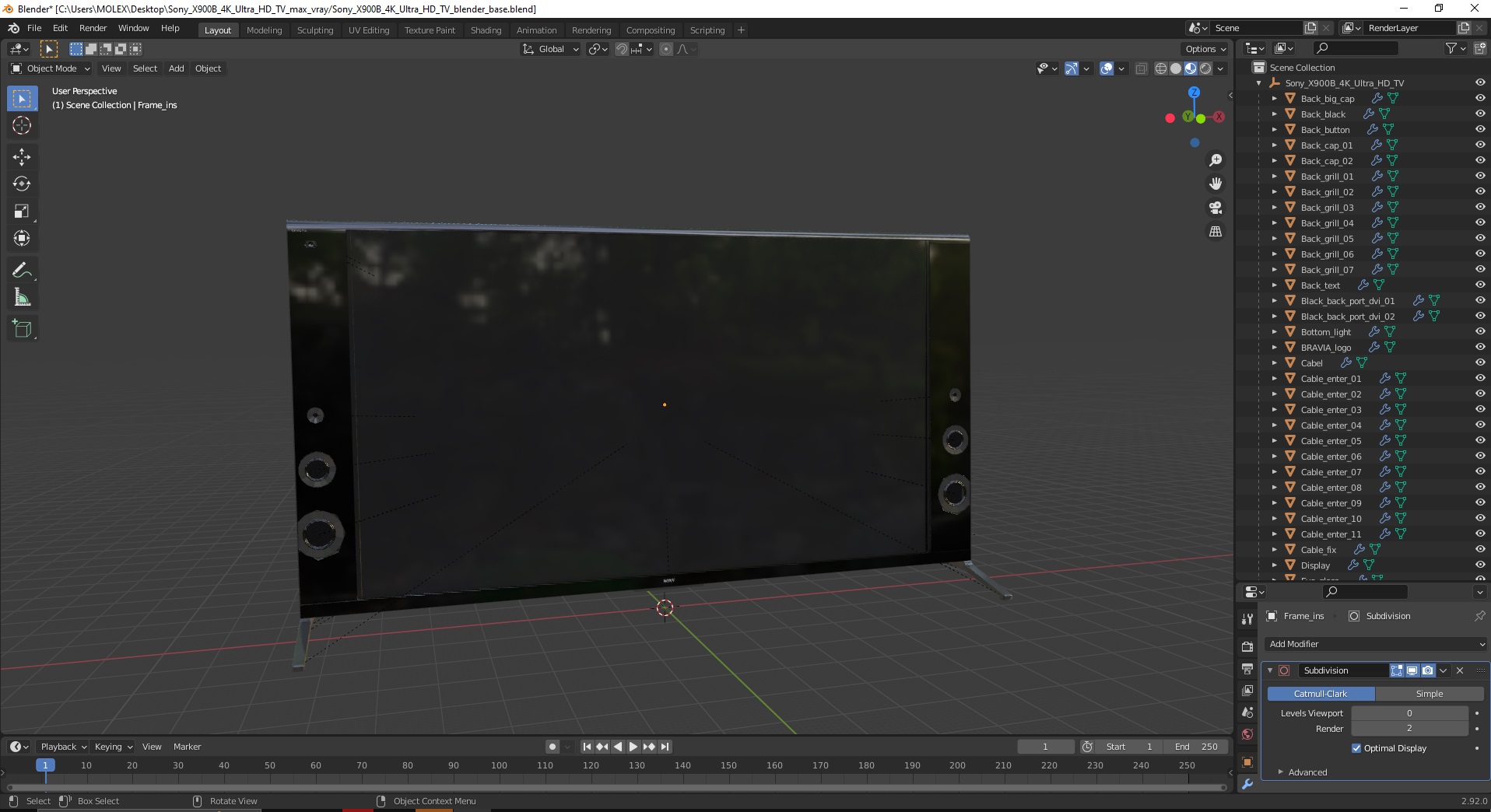Viewport: 1491px width, 812px height.
Task: Open the viewport Add menu
Action: pos(177,68)
